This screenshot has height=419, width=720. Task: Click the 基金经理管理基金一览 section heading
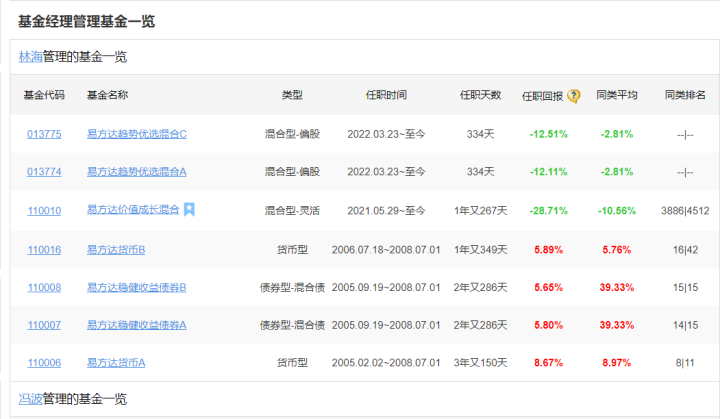tap(86, 22)
